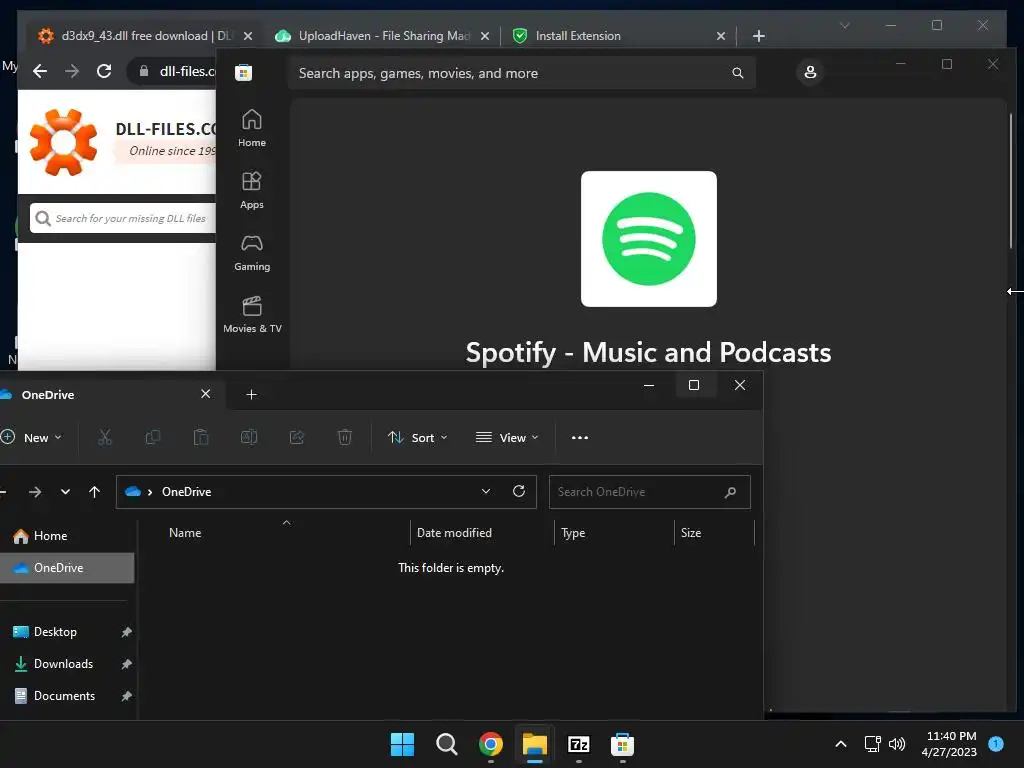Viewport: 1024px width, 768px height.
Task: Sort by Type column header
Action: 573,533
